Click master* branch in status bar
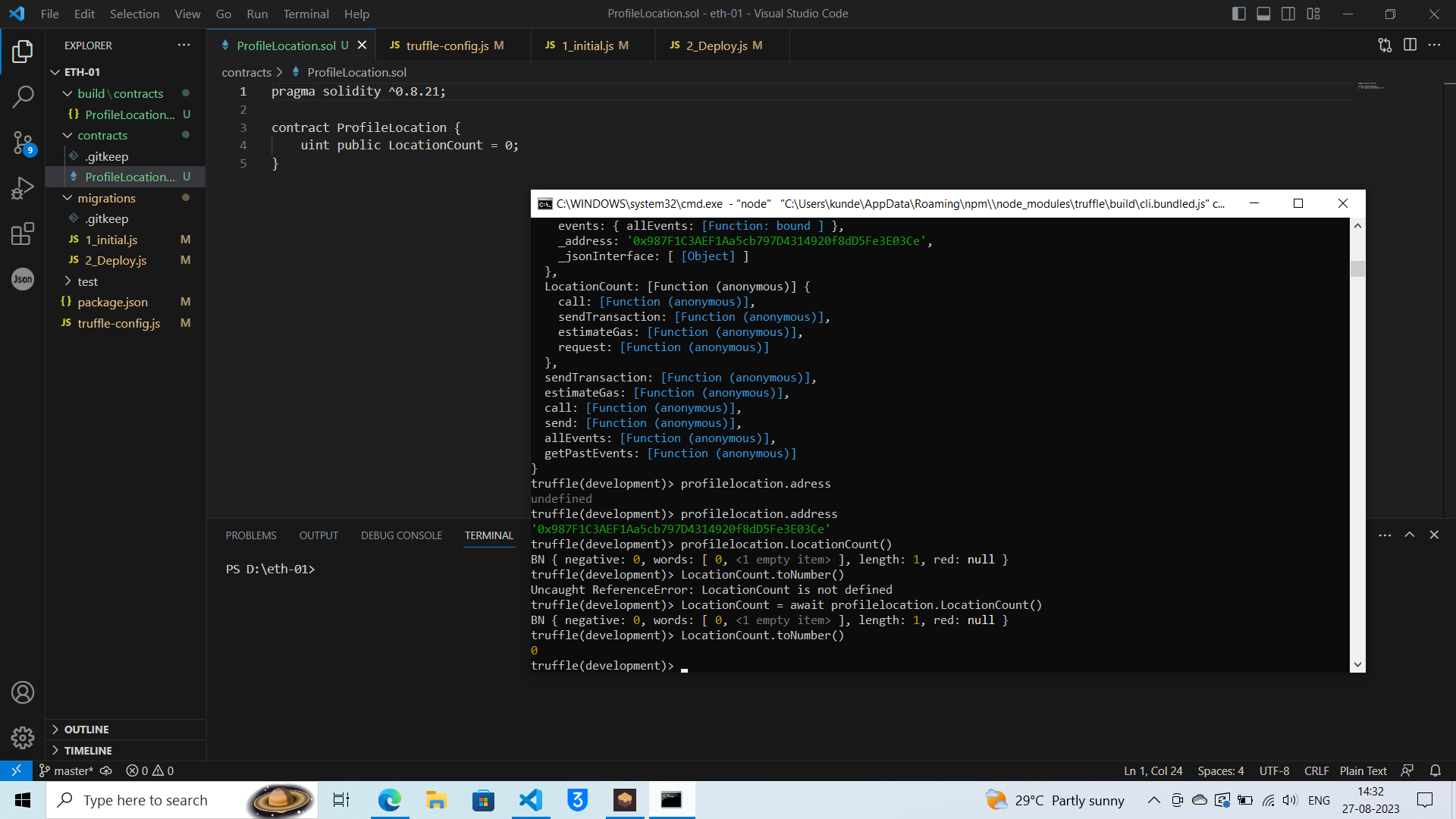This screenshot has height=819, width=1456. coord(73,770)
